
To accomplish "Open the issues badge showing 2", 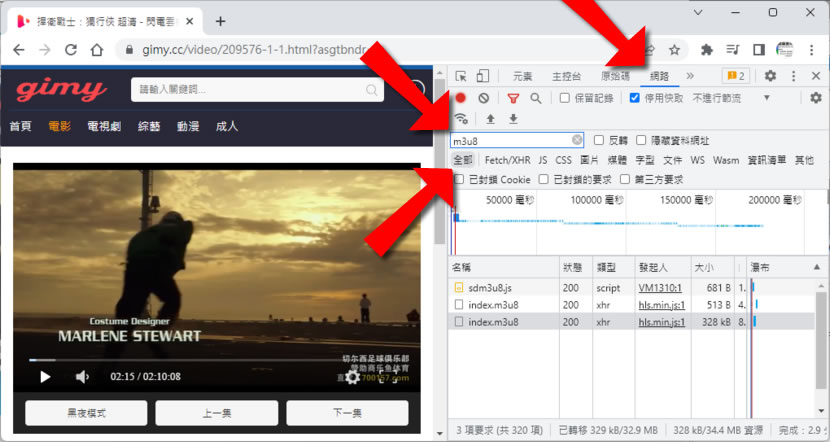I will pos(736,76).
